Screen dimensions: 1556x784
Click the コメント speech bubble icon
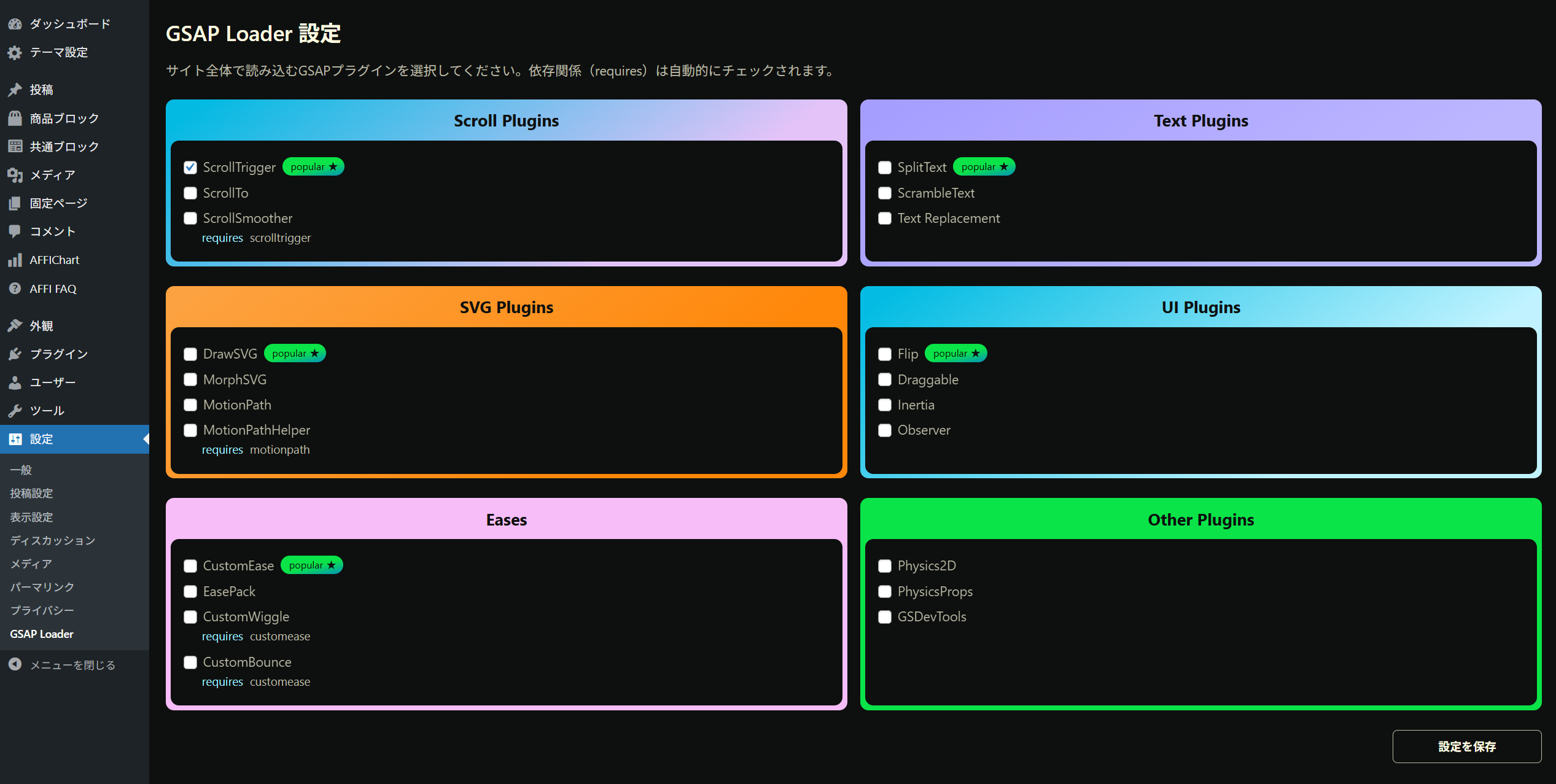(x=15, y=231)
